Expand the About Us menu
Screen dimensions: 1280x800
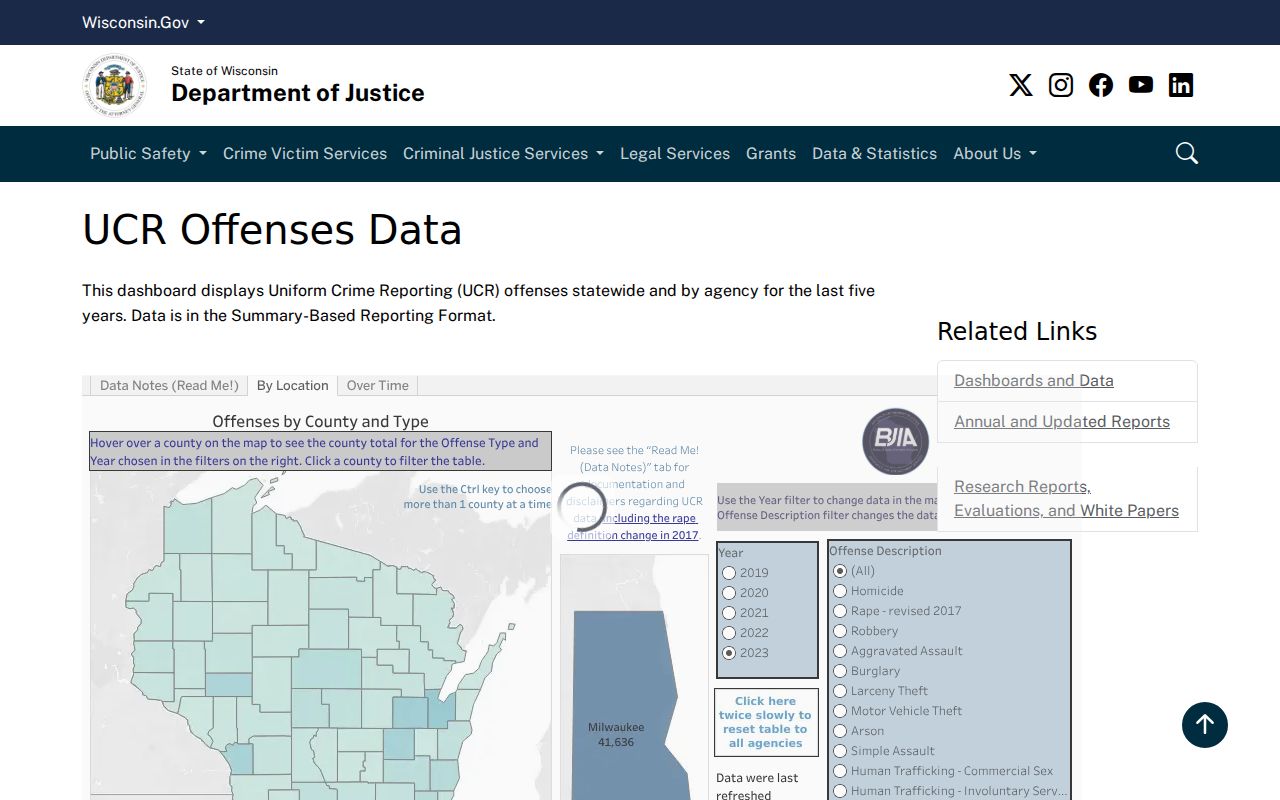point(995,153)
